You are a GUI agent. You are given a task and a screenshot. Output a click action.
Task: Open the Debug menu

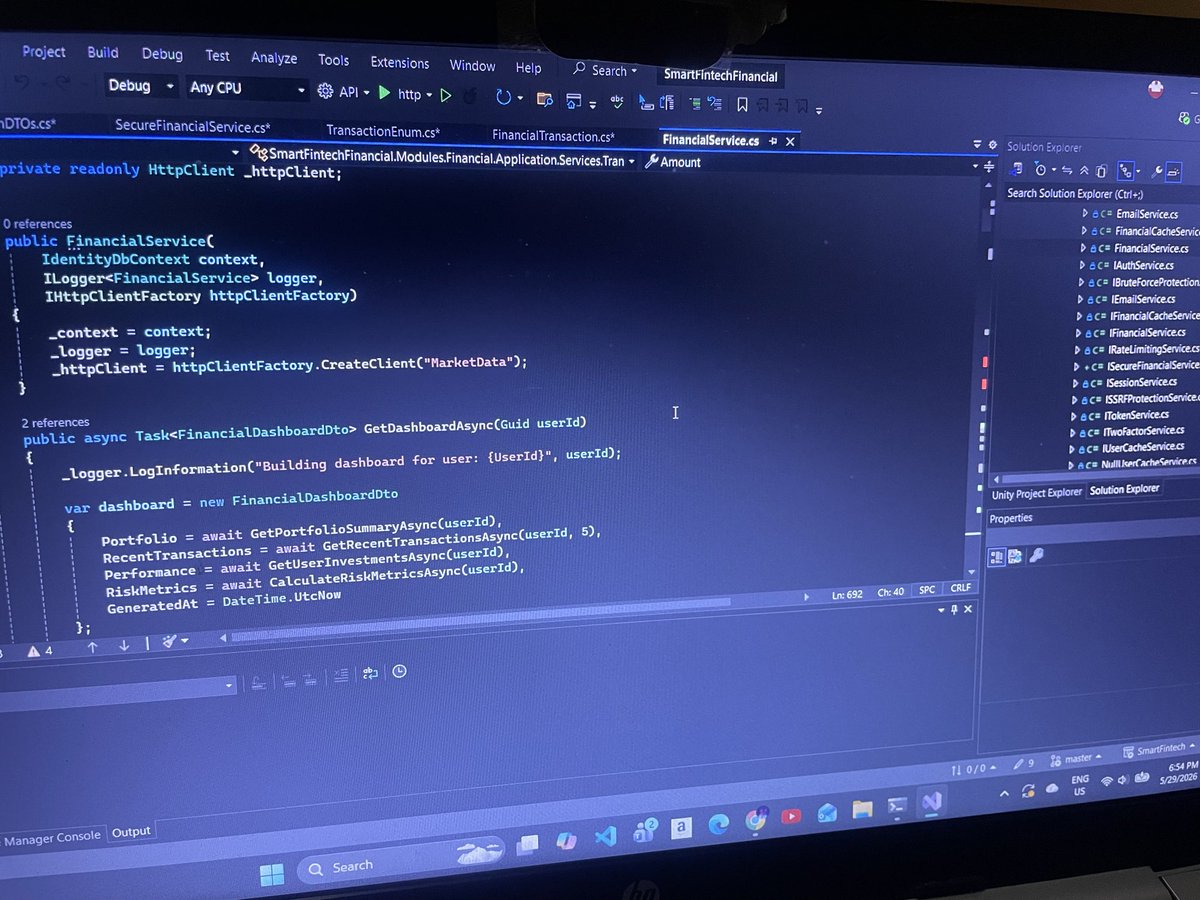(162, 54)
